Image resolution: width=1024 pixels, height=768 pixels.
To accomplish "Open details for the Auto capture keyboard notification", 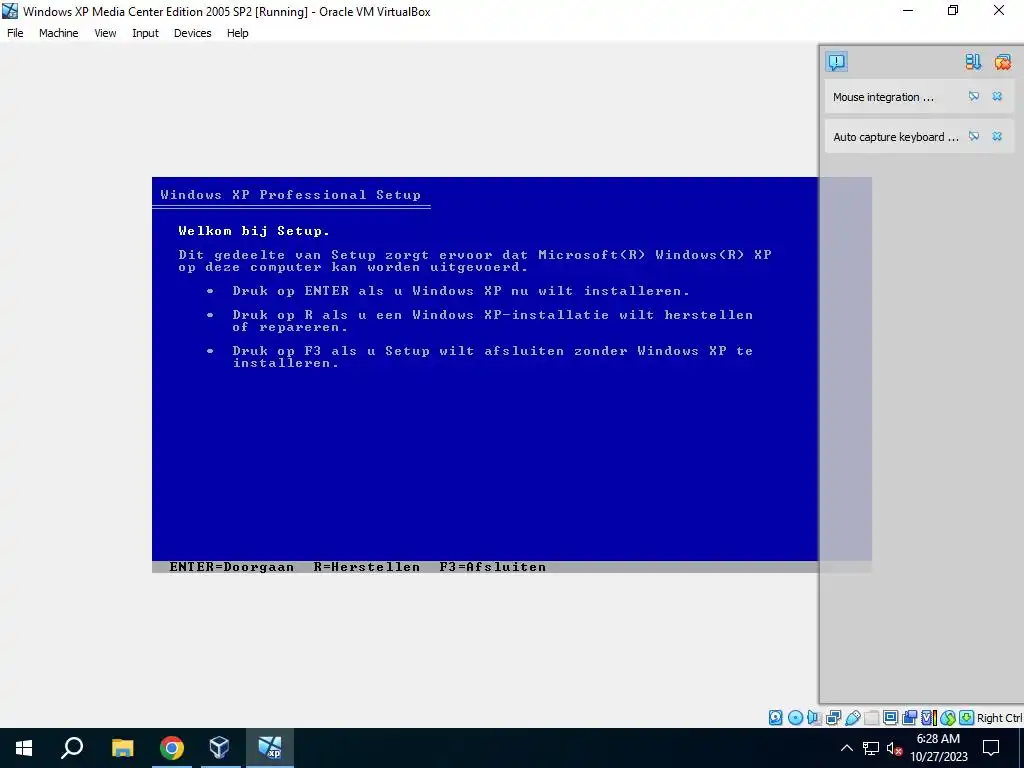I will [974, 136].
